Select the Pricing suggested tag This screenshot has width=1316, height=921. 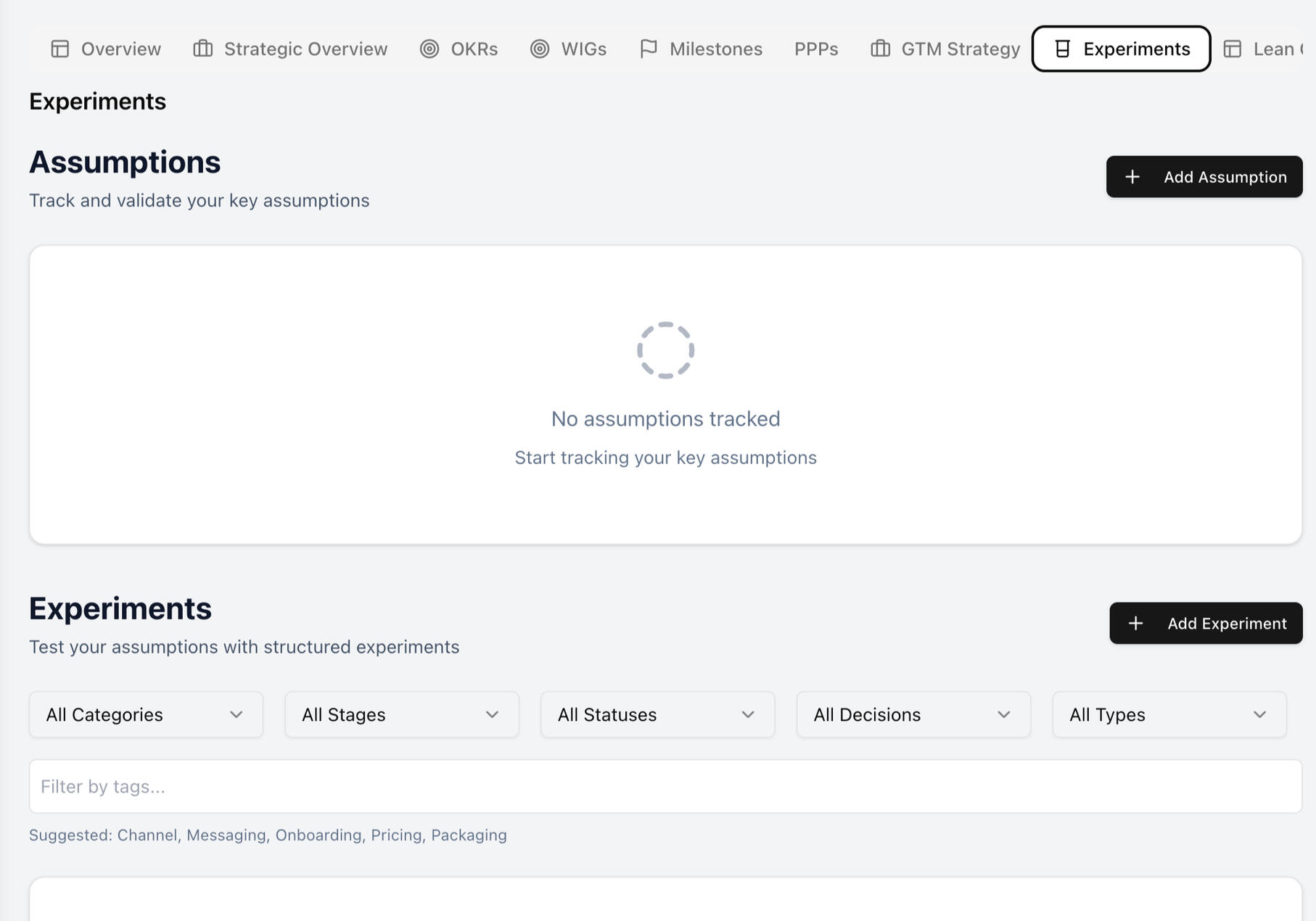click(x=397, y=835)
